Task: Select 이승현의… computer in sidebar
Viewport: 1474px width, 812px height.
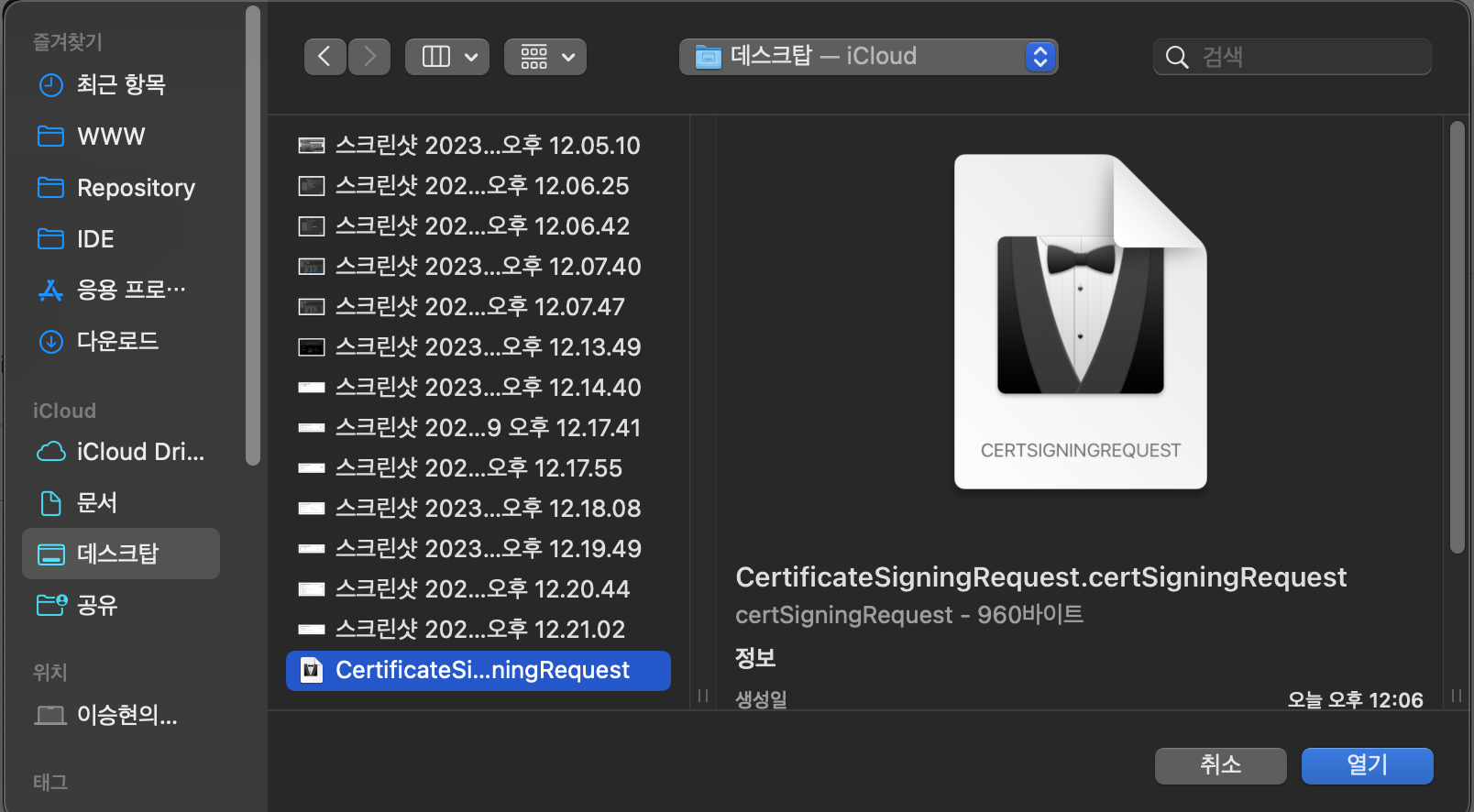Action: (x=121, y=715)
